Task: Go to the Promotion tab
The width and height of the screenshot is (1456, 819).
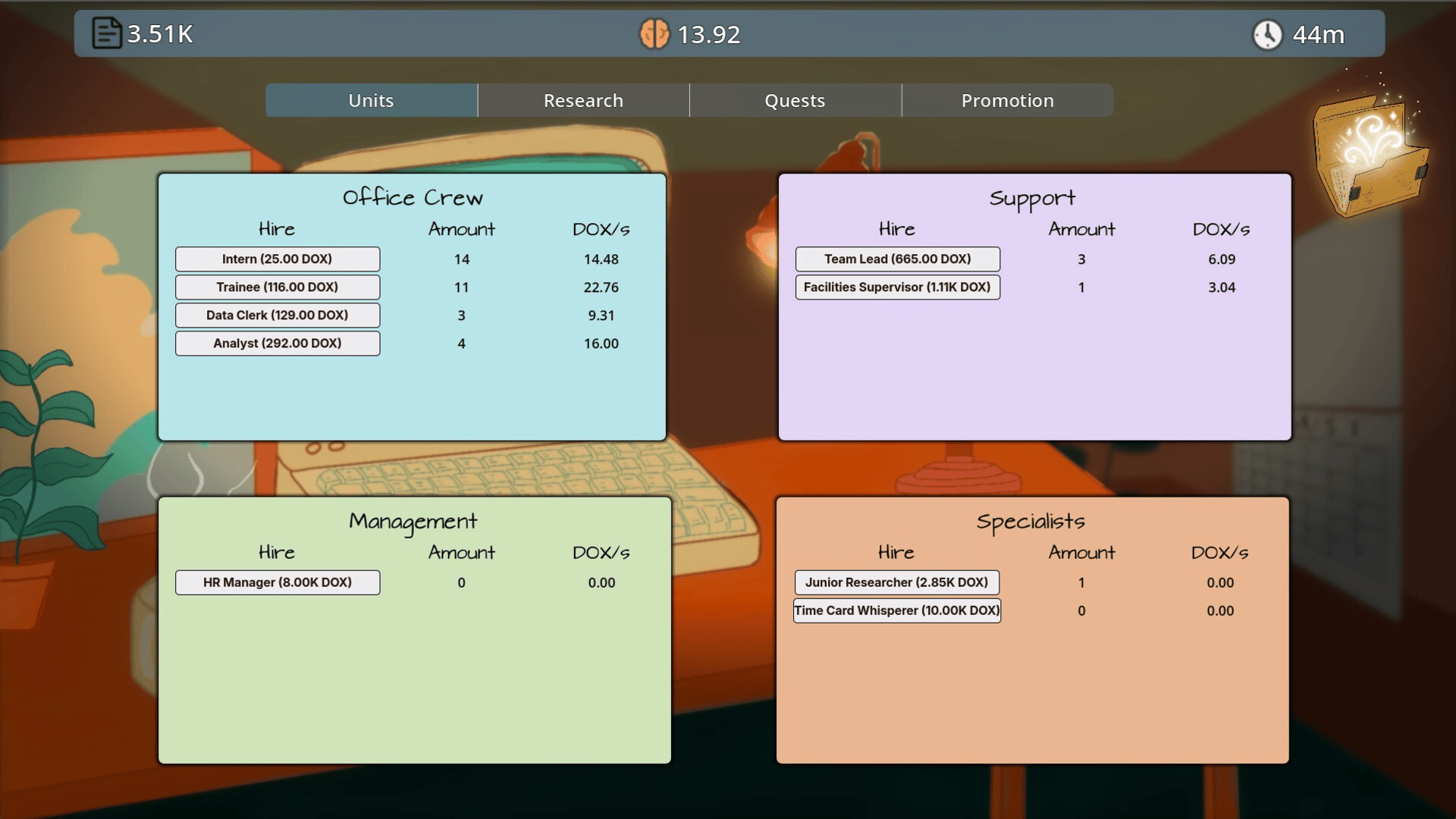Action: (1007, 100)
